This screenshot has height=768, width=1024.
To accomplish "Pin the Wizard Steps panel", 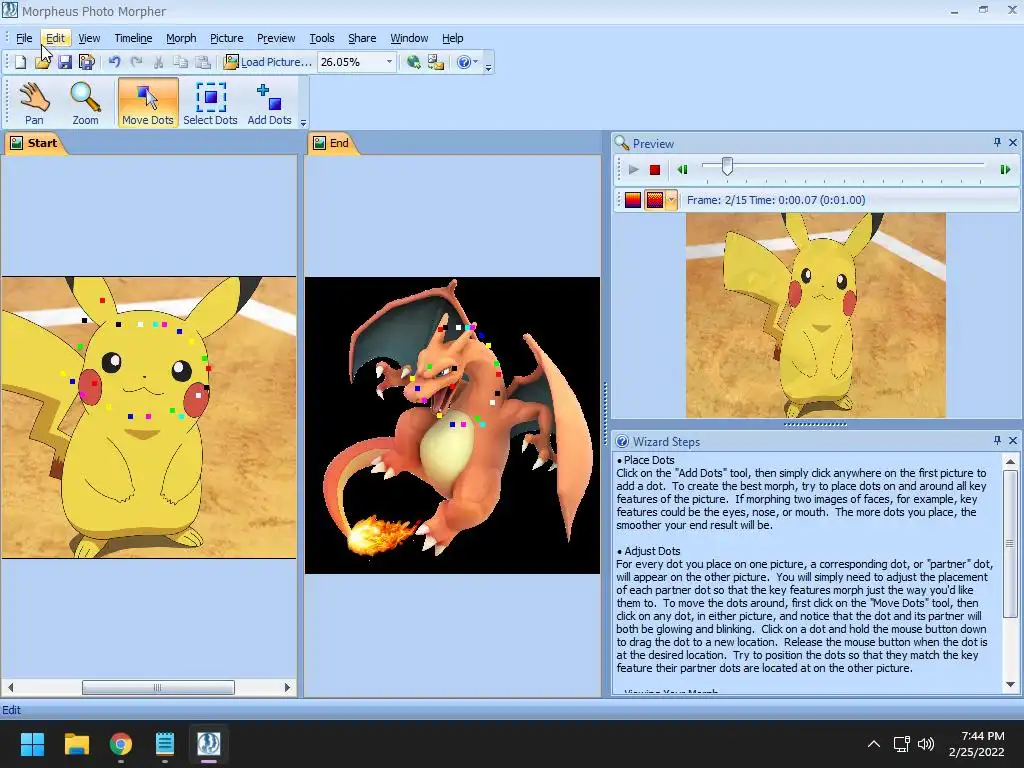I will tap(997, 441).
